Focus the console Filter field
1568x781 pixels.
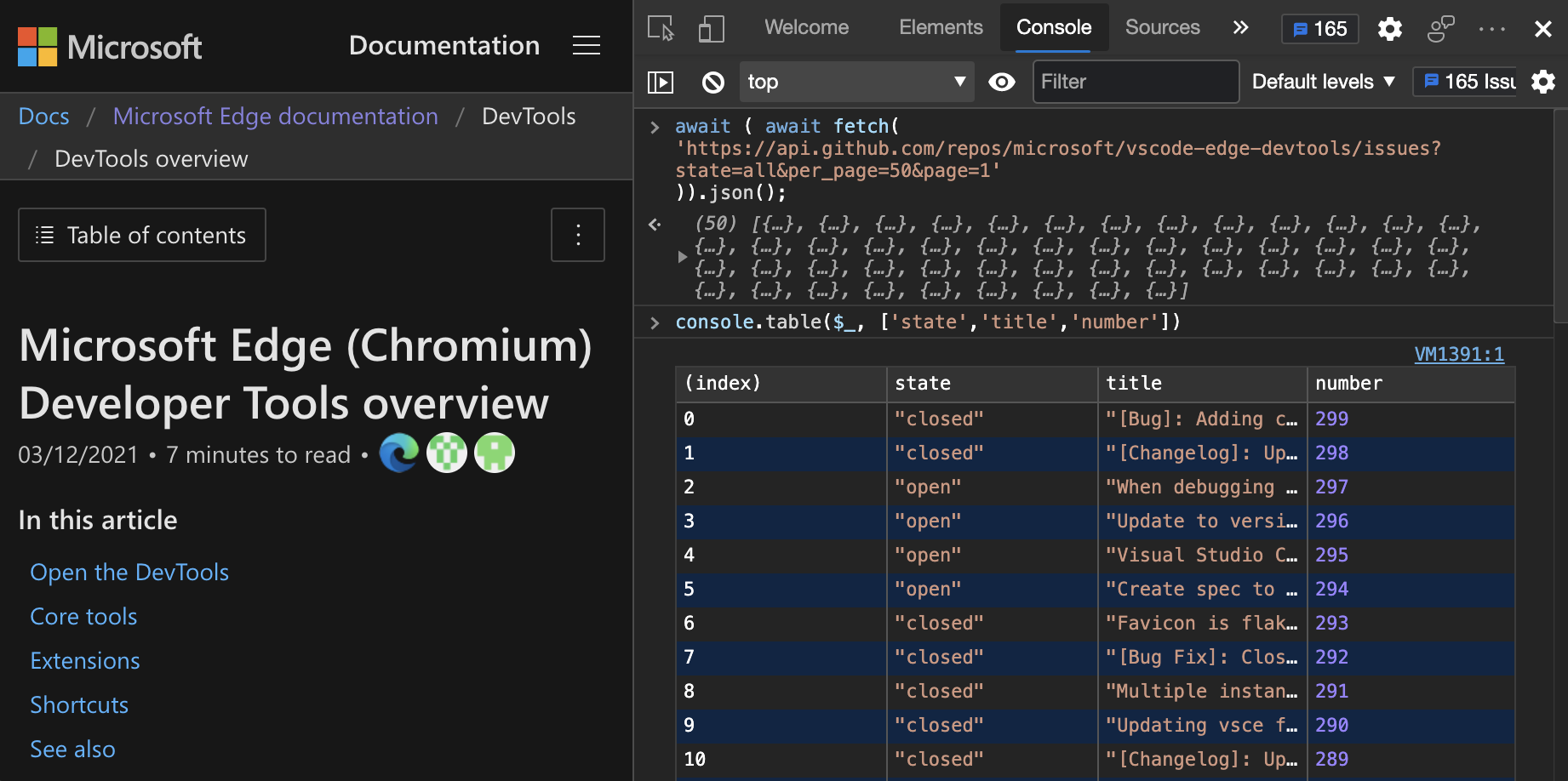pyautogui.click(x=1136, y=82)
